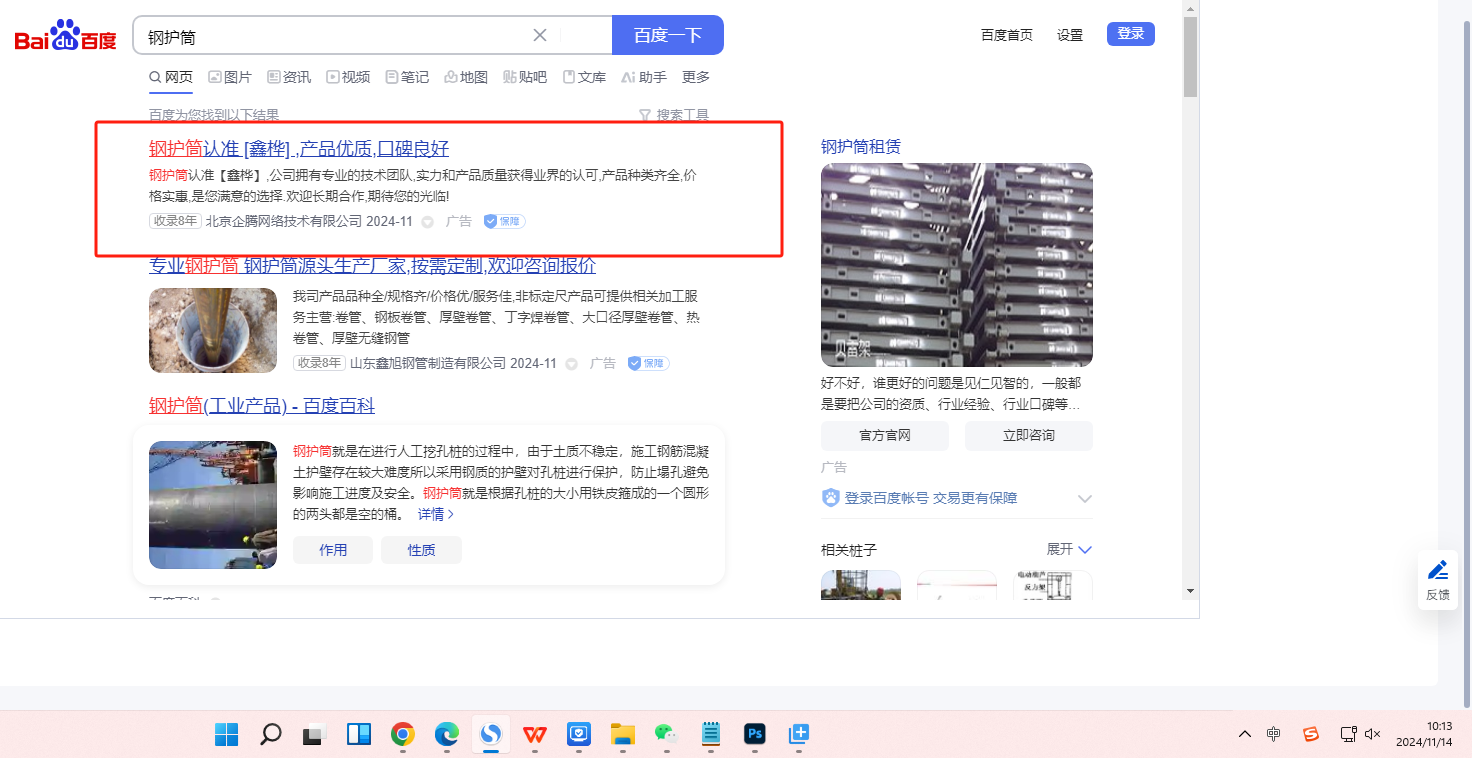Click the page's vertical scrollbar thumb
Screen dimensions: 1472x758
pyautogui.click(x=1190, y=58)
